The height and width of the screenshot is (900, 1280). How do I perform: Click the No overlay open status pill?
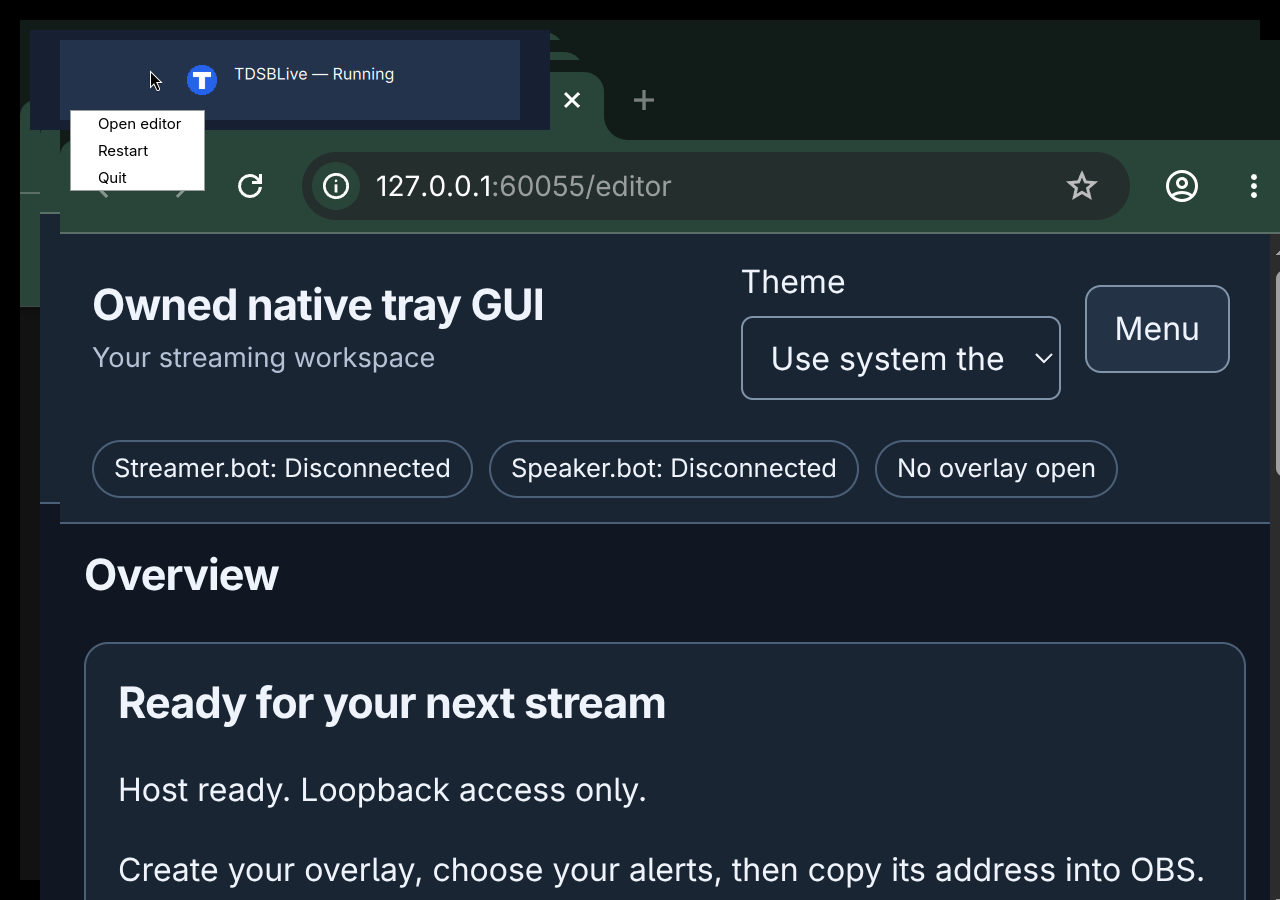coord(996,469)
